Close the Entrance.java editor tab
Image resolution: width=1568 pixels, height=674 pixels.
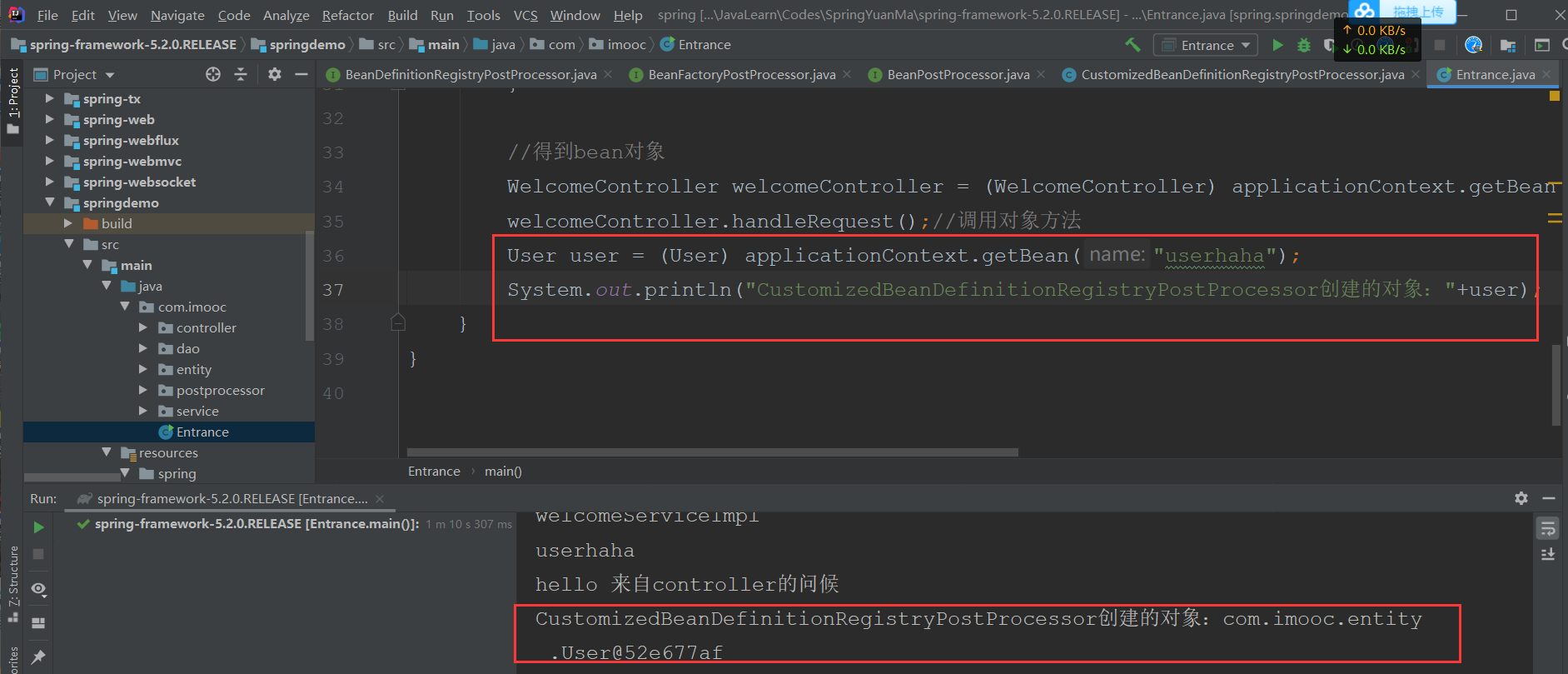(x=1547, y=74)
